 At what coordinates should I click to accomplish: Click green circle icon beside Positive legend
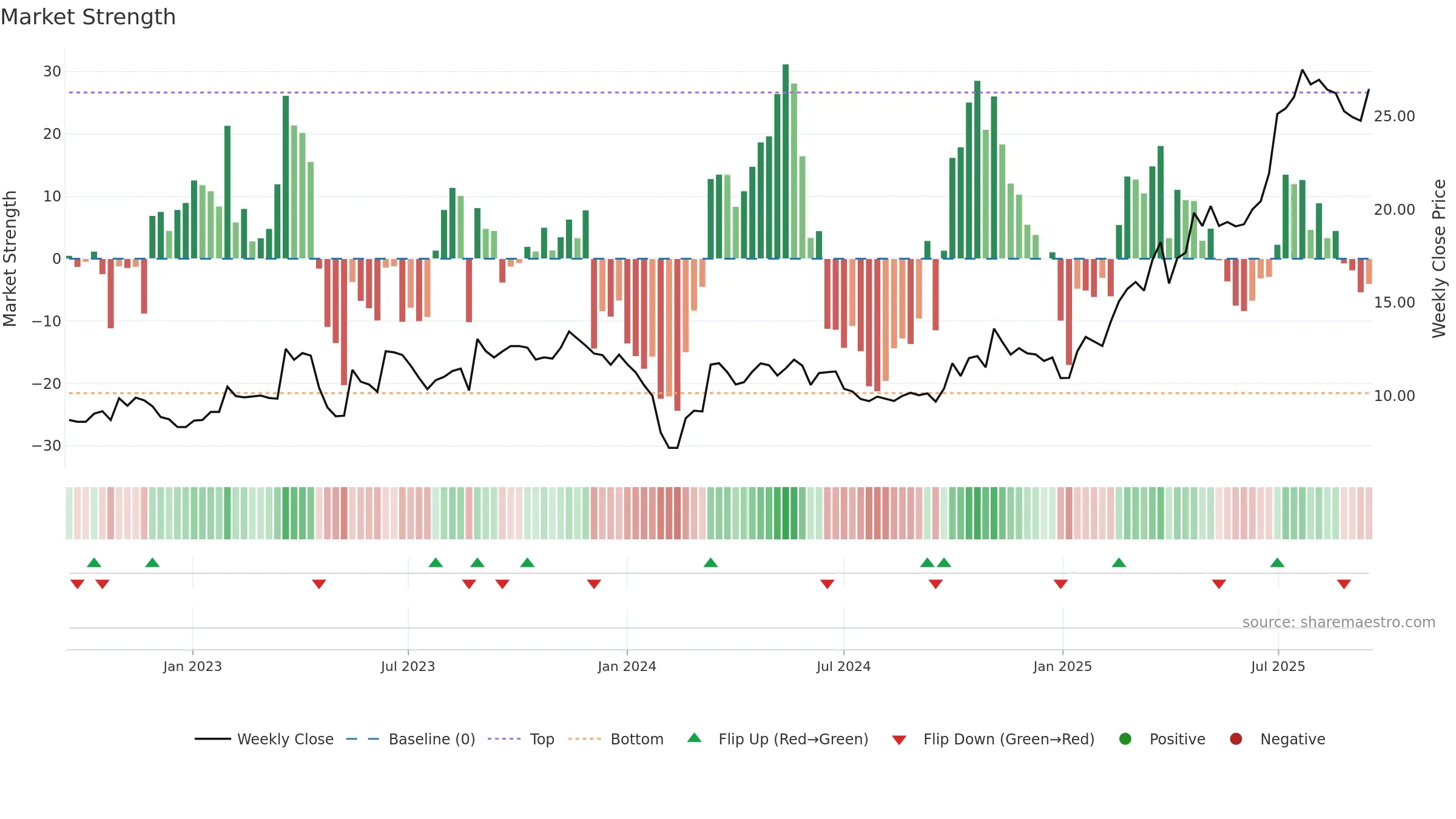(x=1125, y=739)
